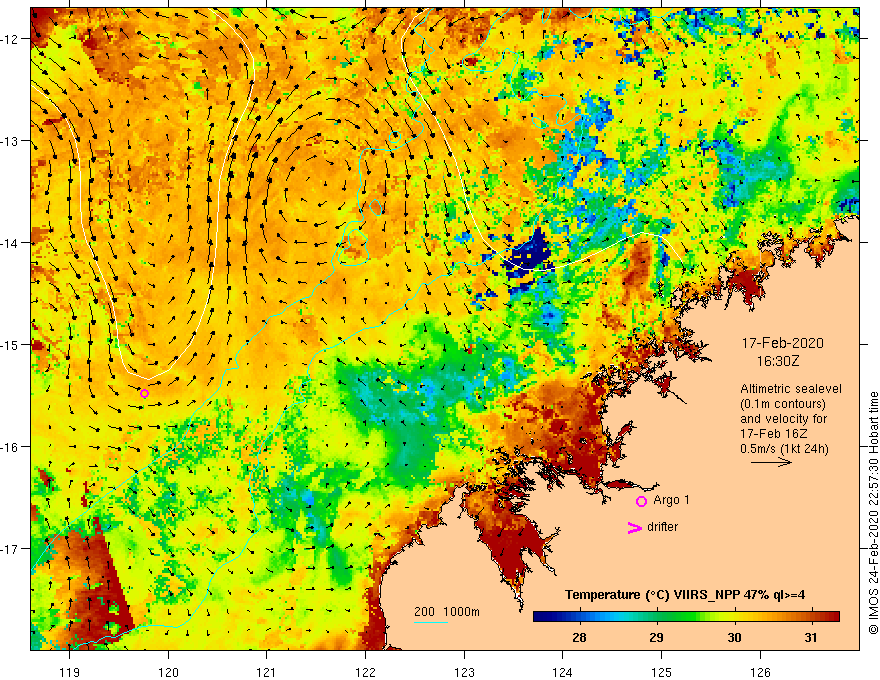Image resolution: width=880 pixels, height=680 pixels.
Task: Click the dark blue cold patch near 123.7E 14S
Action: [528, 255]
